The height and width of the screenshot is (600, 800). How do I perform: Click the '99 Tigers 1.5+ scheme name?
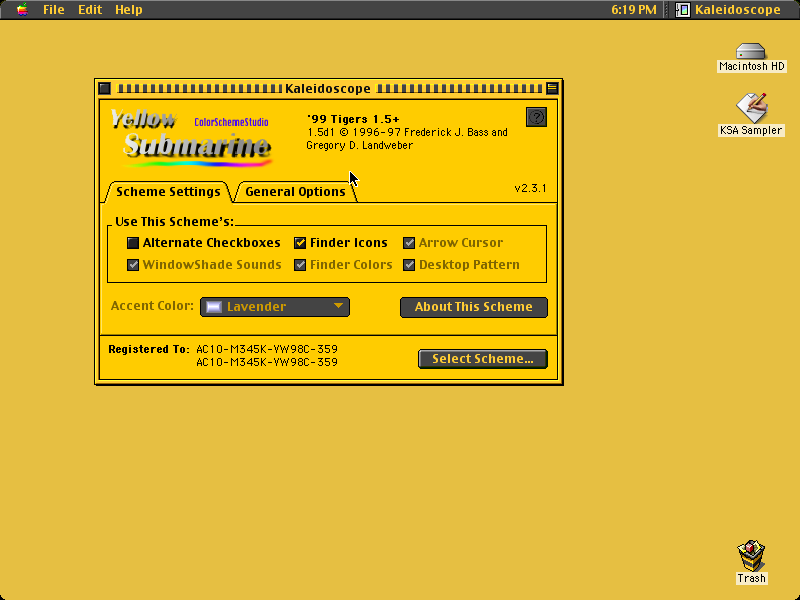(353, 119)
